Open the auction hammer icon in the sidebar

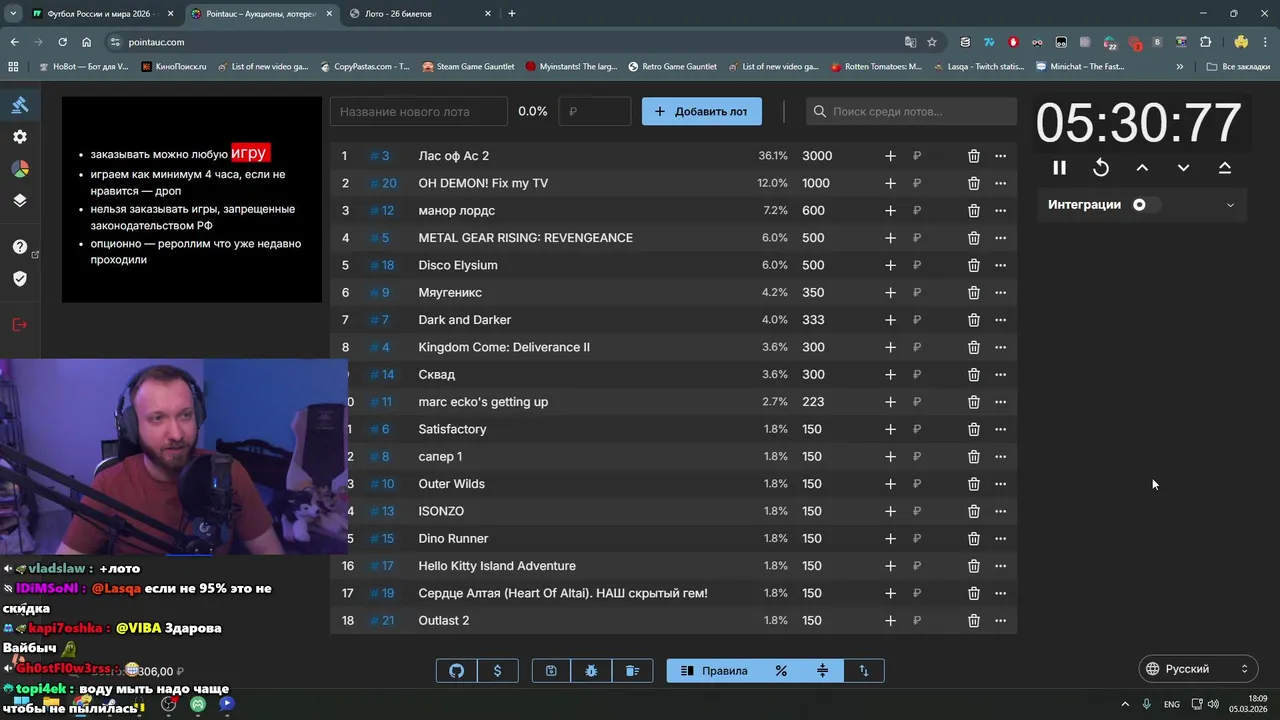click(20, 105)
